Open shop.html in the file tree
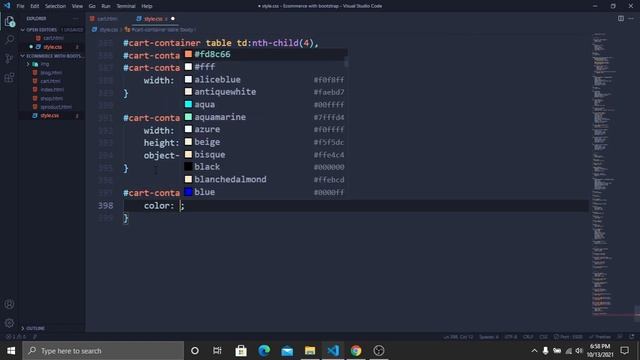Viewport: 640px width, 360px height. coord(51,98)
